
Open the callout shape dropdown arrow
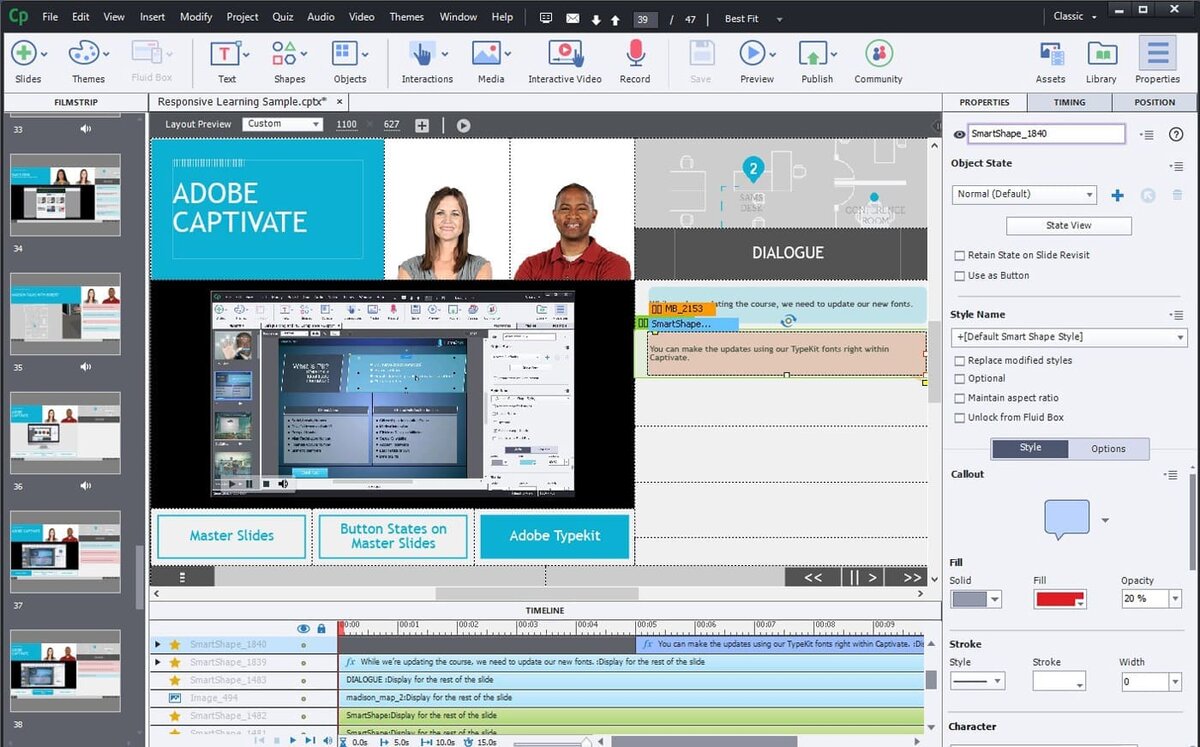pos(1105,520)
